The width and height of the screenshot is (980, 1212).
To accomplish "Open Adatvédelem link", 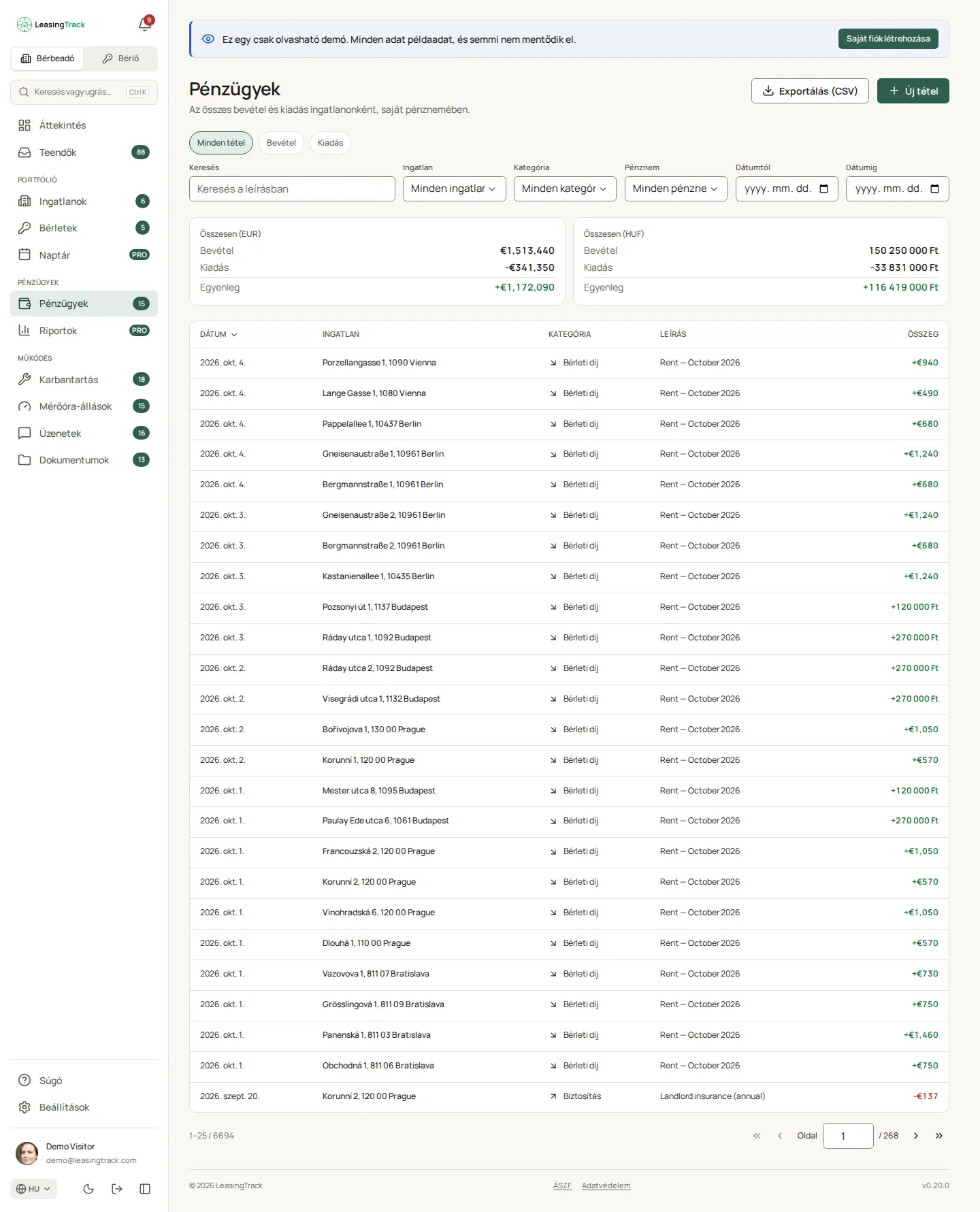I will [x=606, y=1185].
